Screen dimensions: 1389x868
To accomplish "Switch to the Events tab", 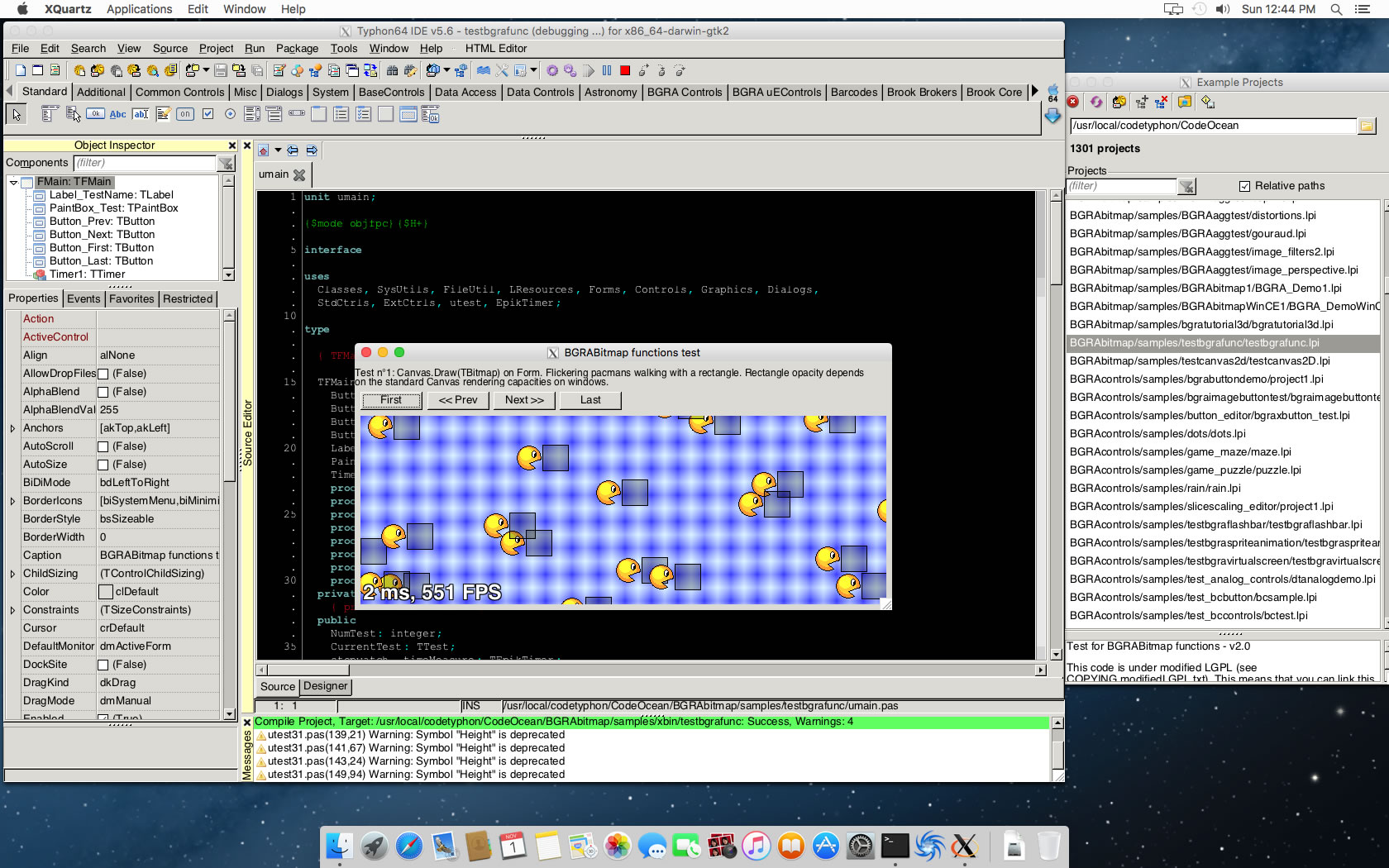I will (x=84, y=299).
